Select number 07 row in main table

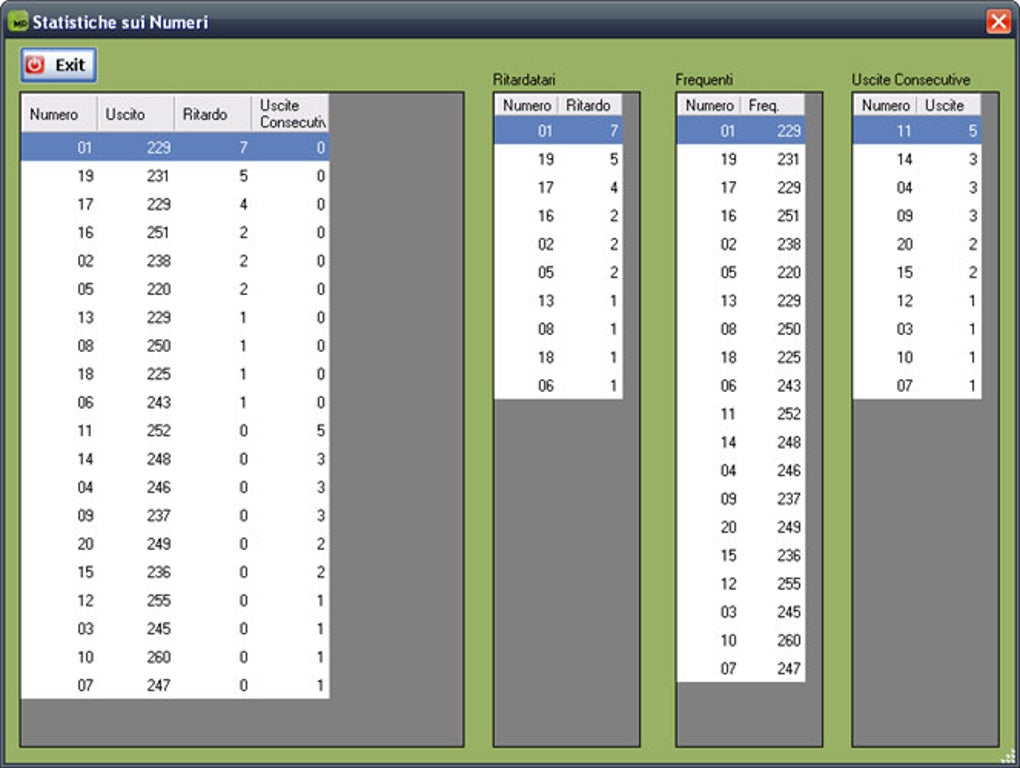click(x=175, y=685)
